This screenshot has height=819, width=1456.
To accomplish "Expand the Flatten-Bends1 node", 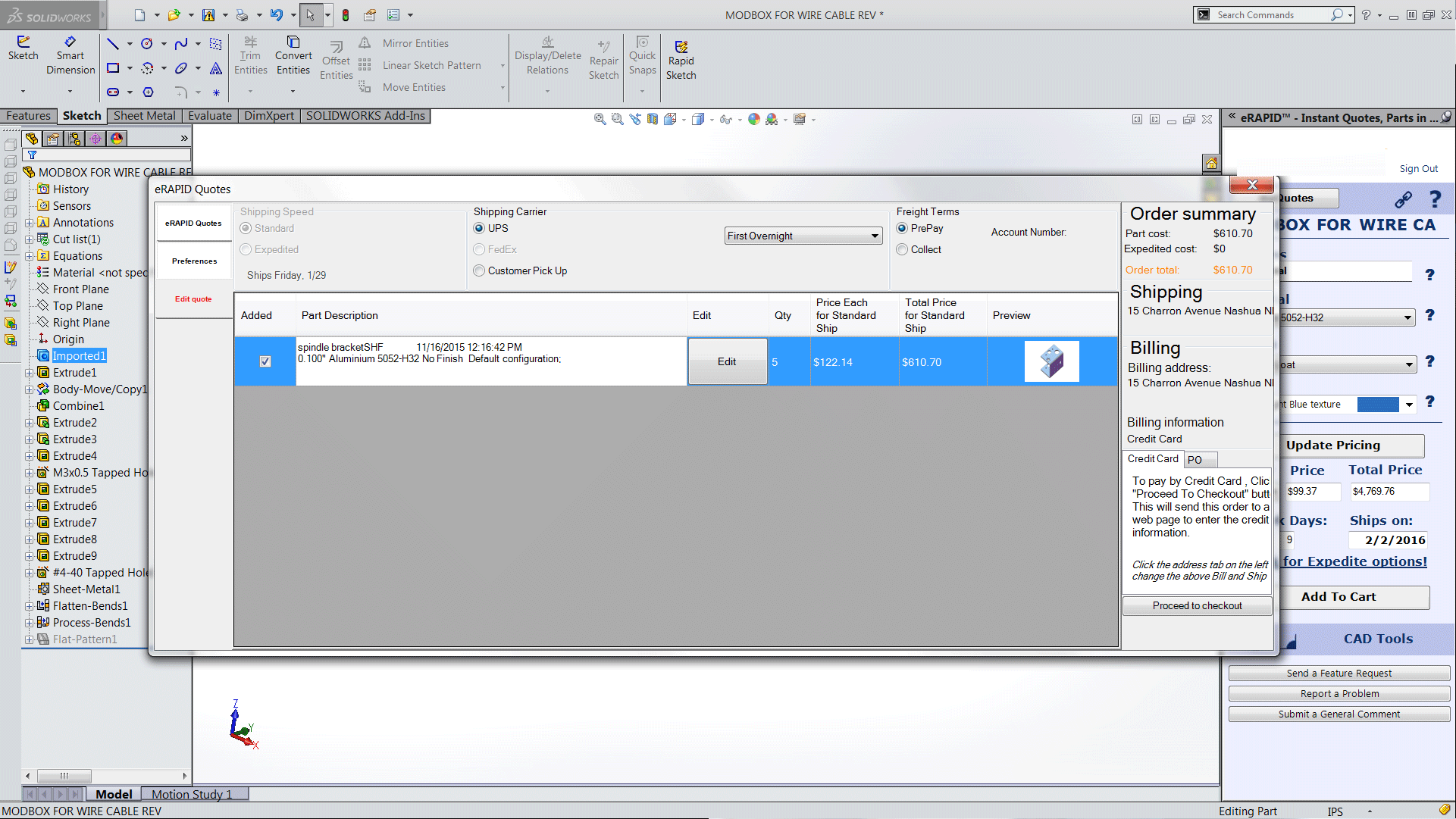I will [29, 606].
